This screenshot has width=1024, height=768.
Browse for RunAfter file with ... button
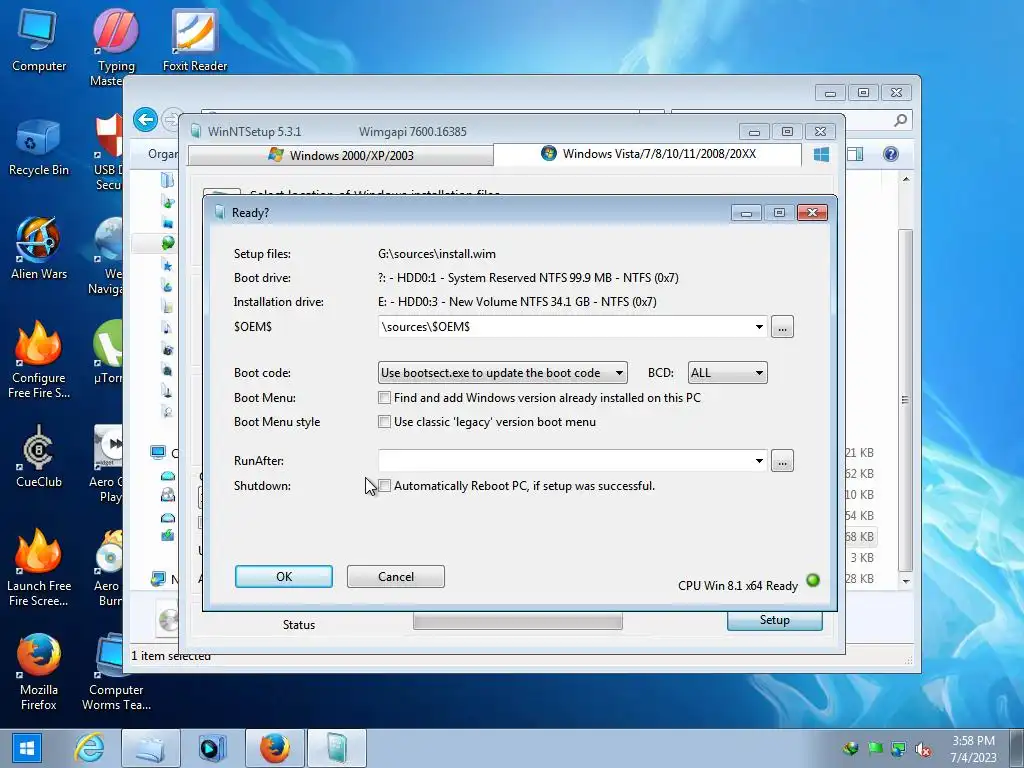782,460
